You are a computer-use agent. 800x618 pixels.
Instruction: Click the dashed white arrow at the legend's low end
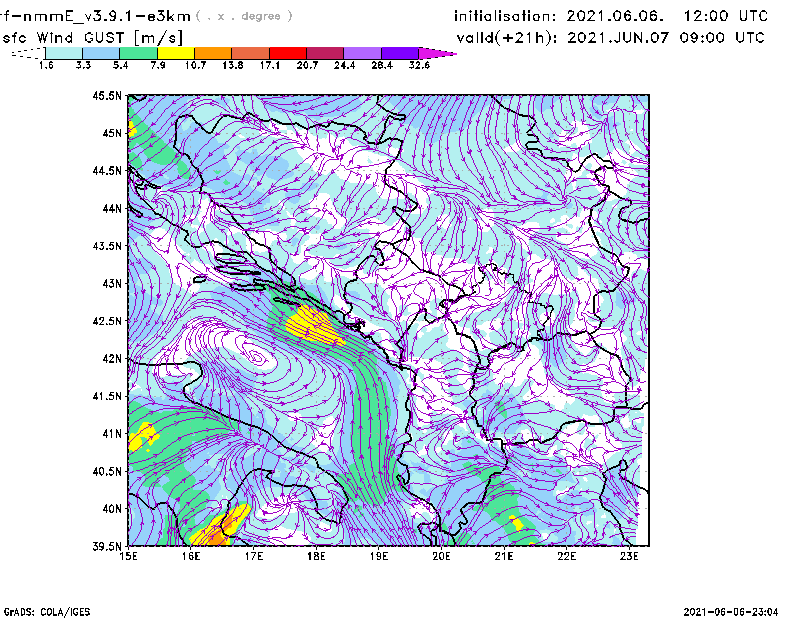coord(28,53)
